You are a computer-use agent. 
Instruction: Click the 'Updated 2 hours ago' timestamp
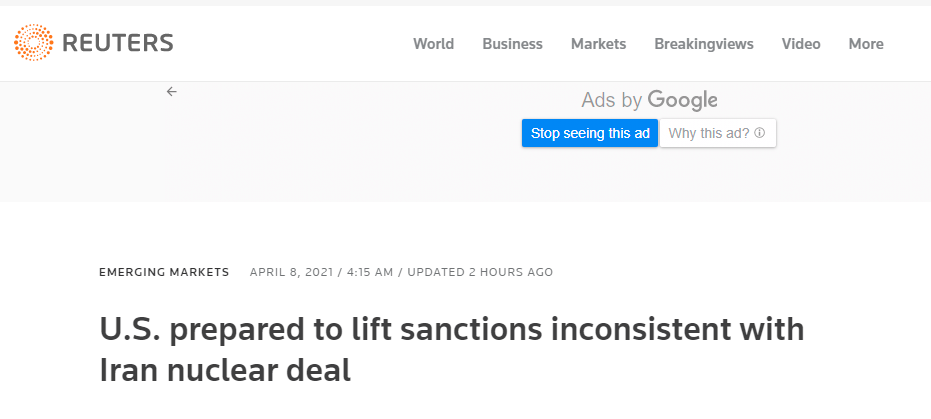(x=478, y=272)
